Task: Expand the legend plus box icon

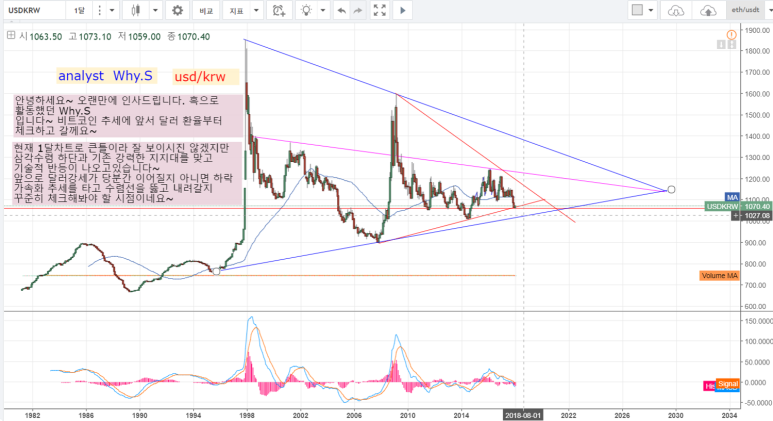Action: click(x=10, y=35)
